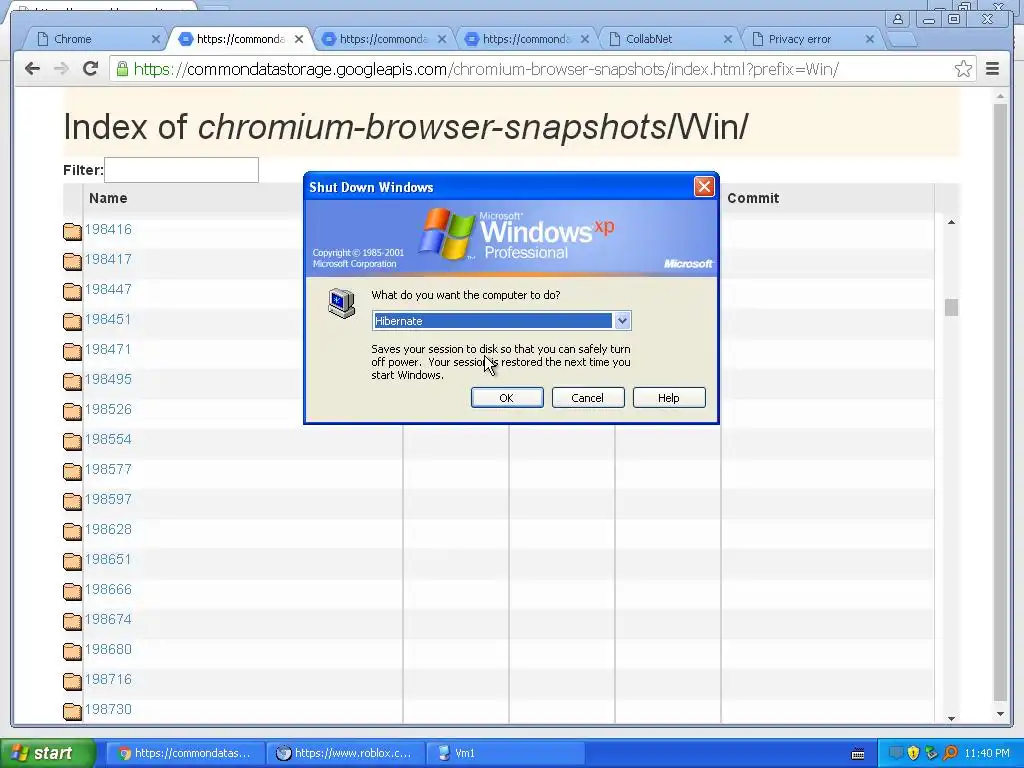This screenshot has width=1024, height=768.
Task: Click the network monitor tray icon
Action: [895, 753]
